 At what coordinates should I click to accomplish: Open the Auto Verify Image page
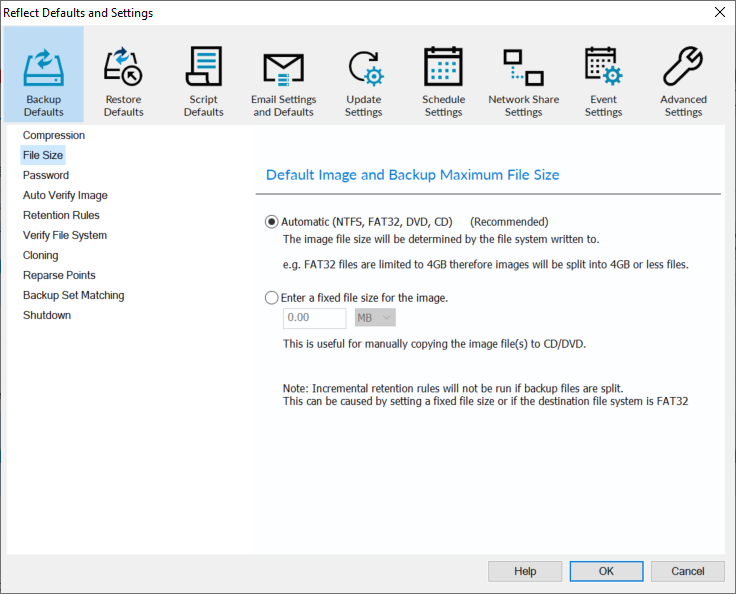point(65,195)
